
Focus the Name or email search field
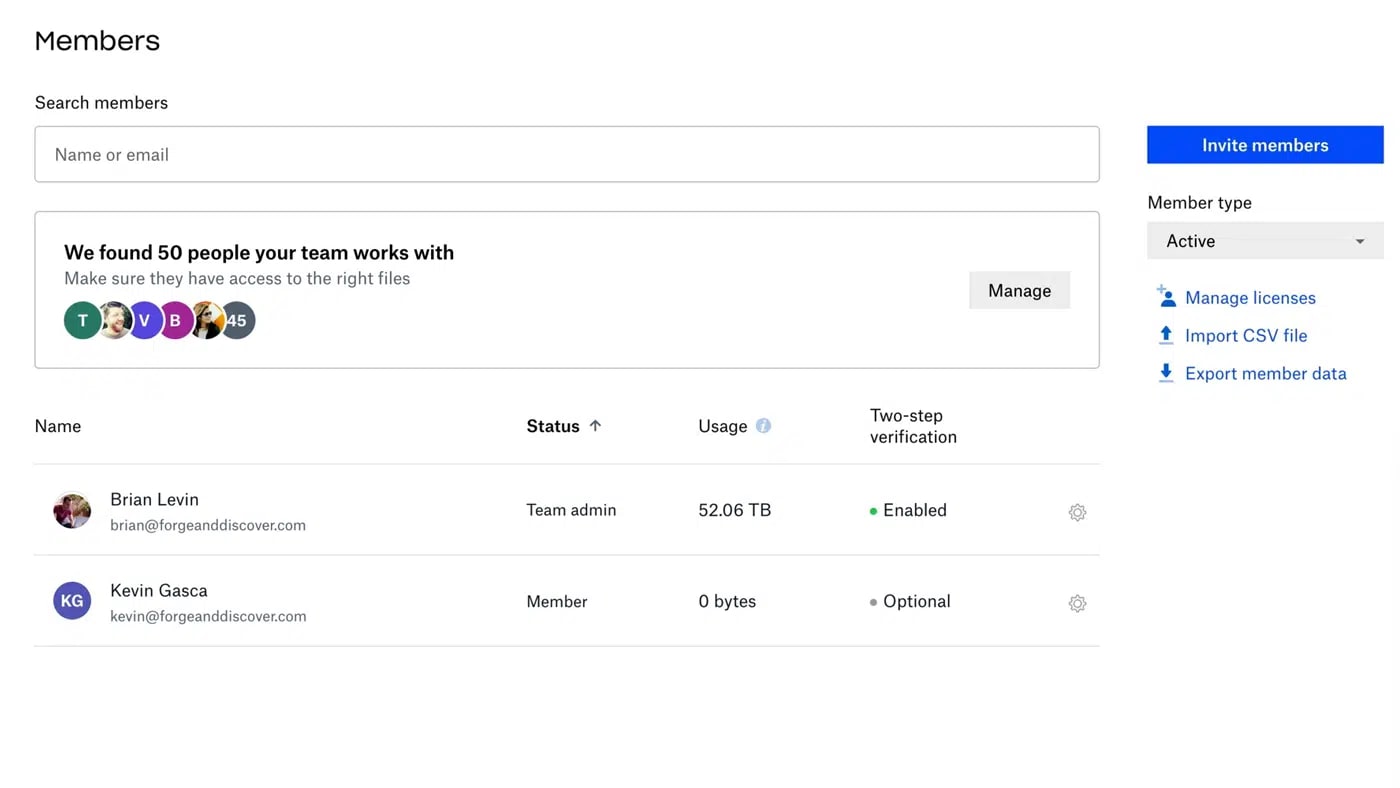click(566, 154)
